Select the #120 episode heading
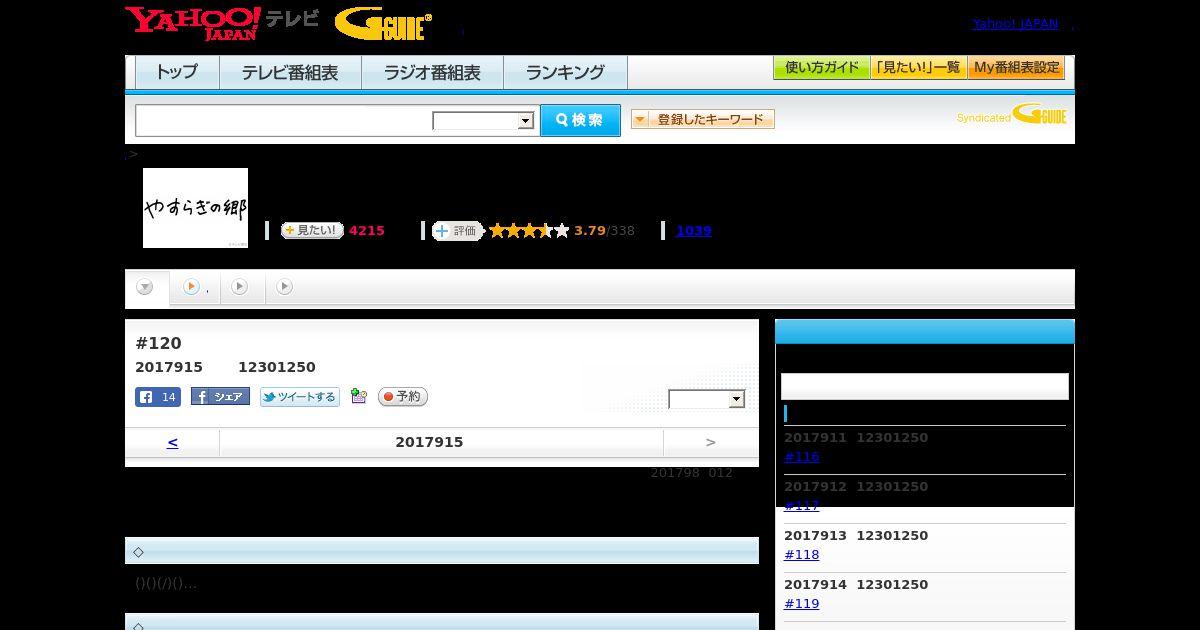The image size is (1200, 630). click(158, 343)
